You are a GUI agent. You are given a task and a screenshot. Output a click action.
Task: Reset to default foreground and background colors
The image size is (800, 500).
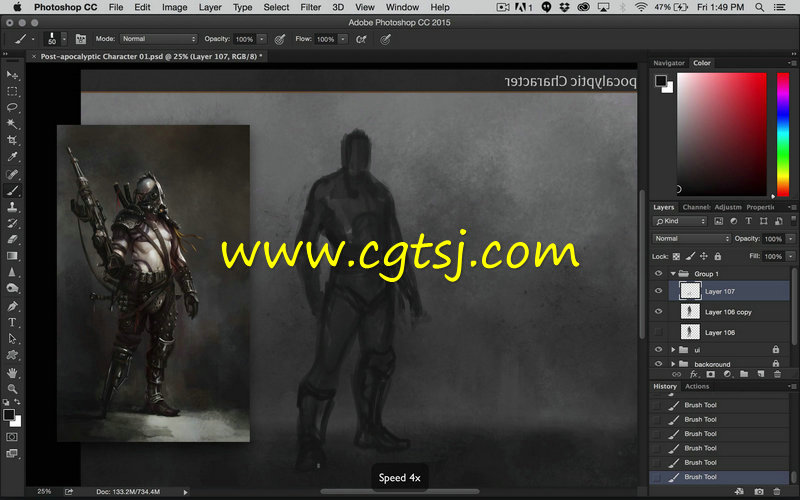6,402
